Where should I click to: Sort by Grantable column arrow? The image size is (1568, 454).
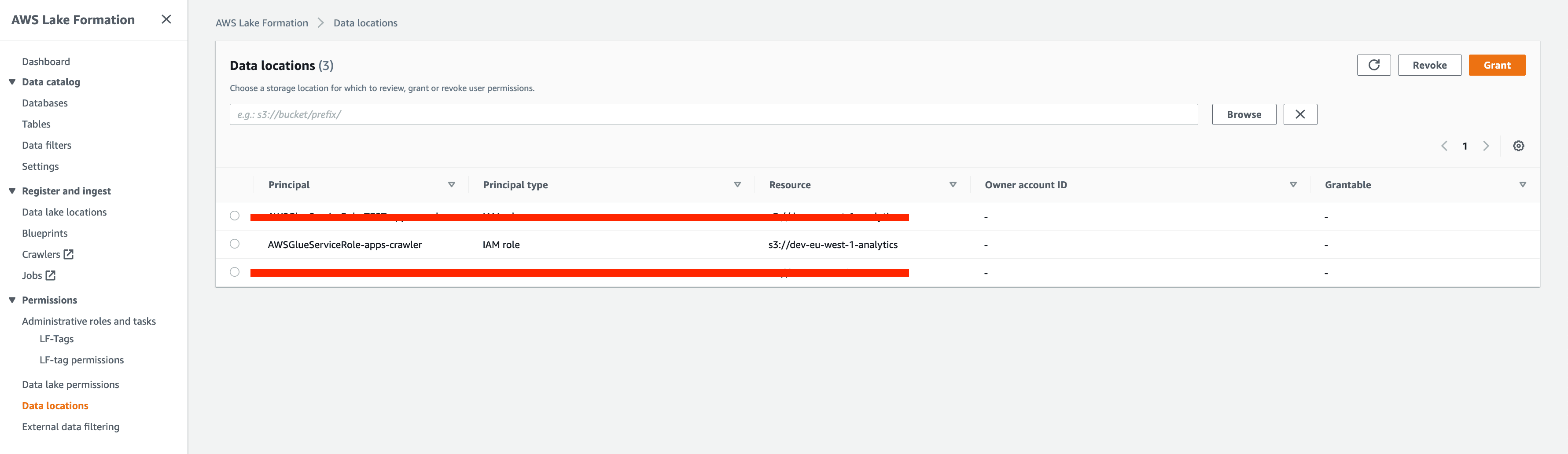tap(1522, 185)
